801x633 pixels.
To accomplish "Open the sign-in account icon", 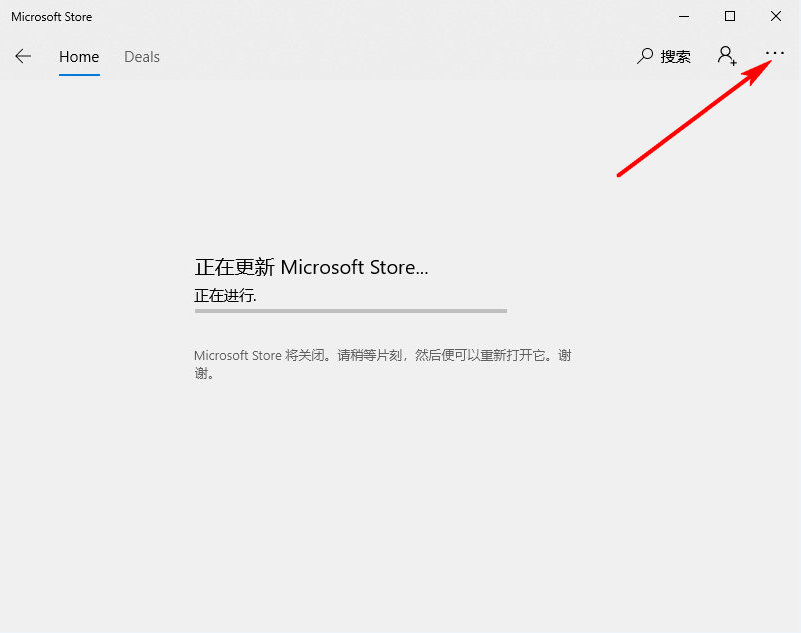I will pyautogui.click(x=727, y=55).
